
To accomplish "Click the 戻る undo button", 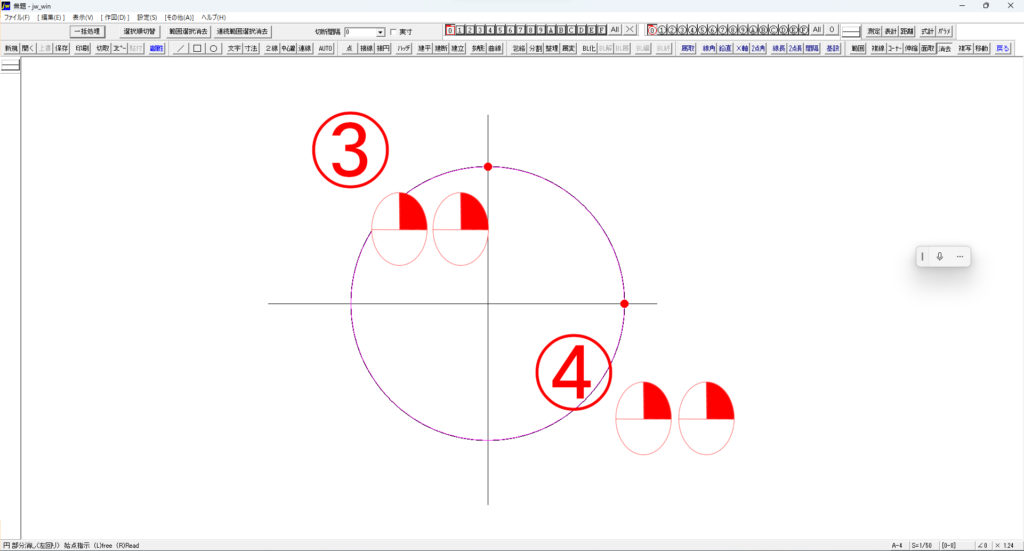I will click(1002, 48).
